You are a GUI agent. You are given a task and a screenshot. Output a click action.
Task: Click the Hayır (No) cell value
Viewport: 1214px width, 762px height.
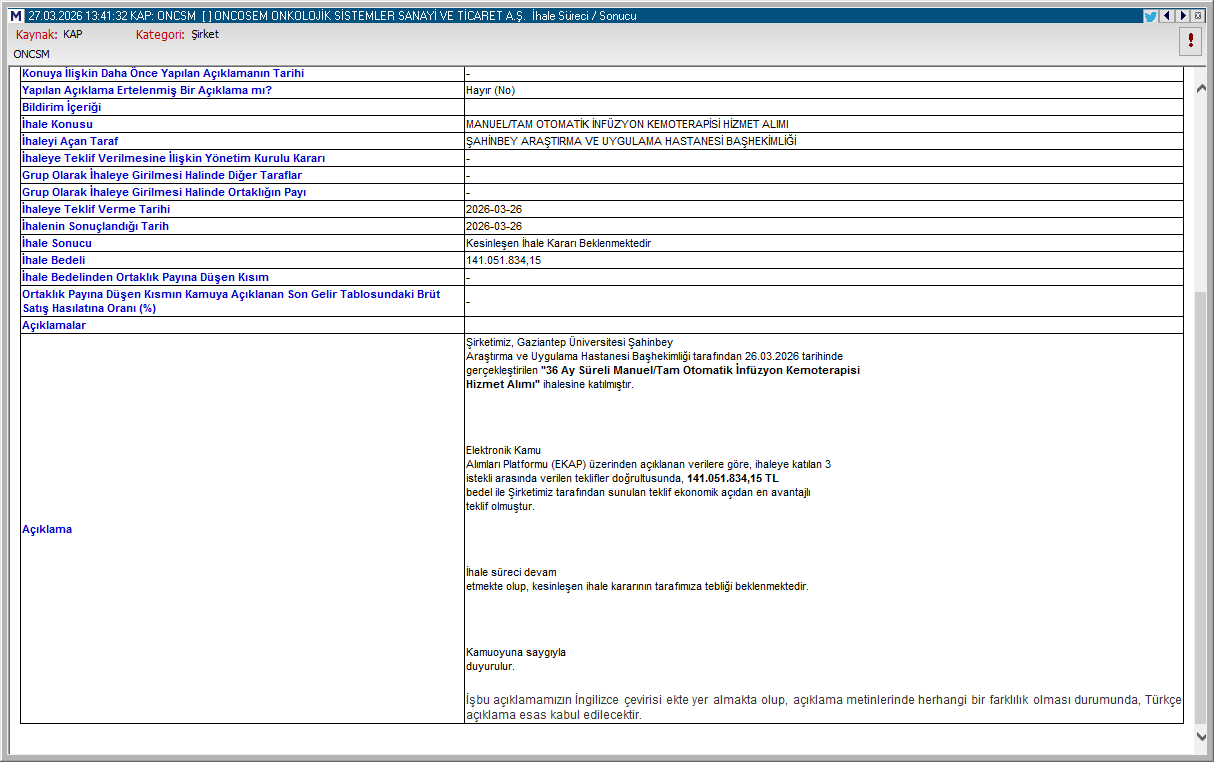pyautogui.click(x=490, y=90)
